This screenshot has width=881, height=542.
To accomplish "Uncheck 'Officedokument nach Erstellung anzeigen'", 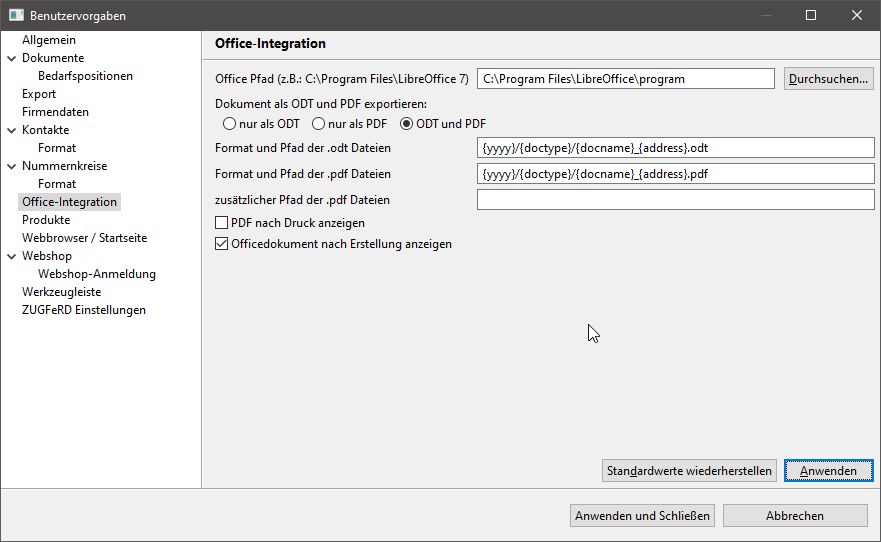I will 221,244.
